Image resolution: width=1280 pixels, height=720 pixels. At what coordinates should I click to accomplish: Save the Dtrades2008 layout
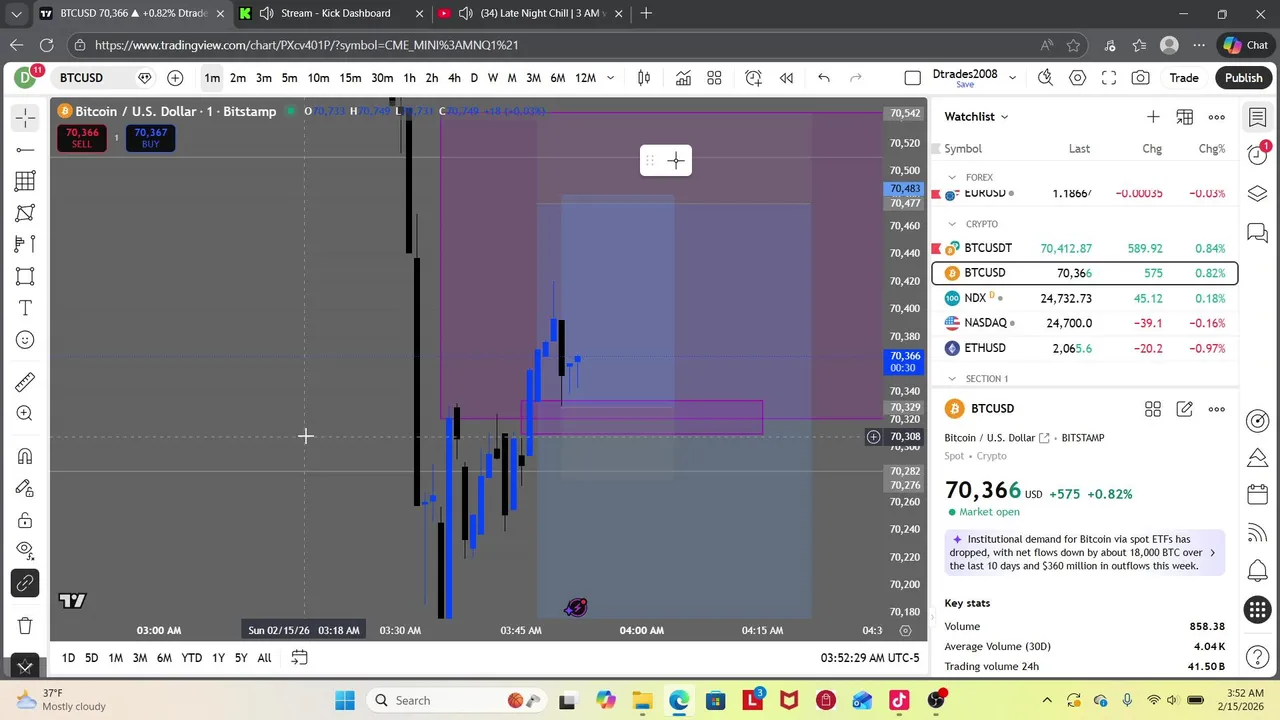(x=965, y=85)
